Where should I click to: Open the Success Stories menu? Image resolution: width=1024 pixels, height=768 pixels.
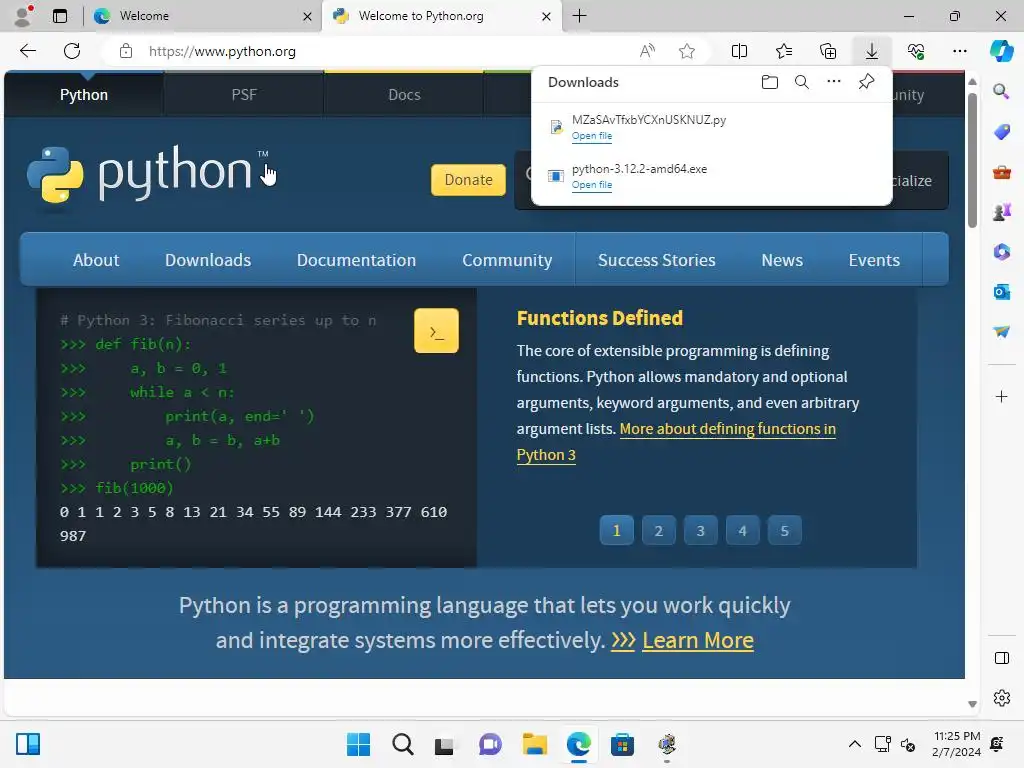pyautogui.click(x=656, y=260)
